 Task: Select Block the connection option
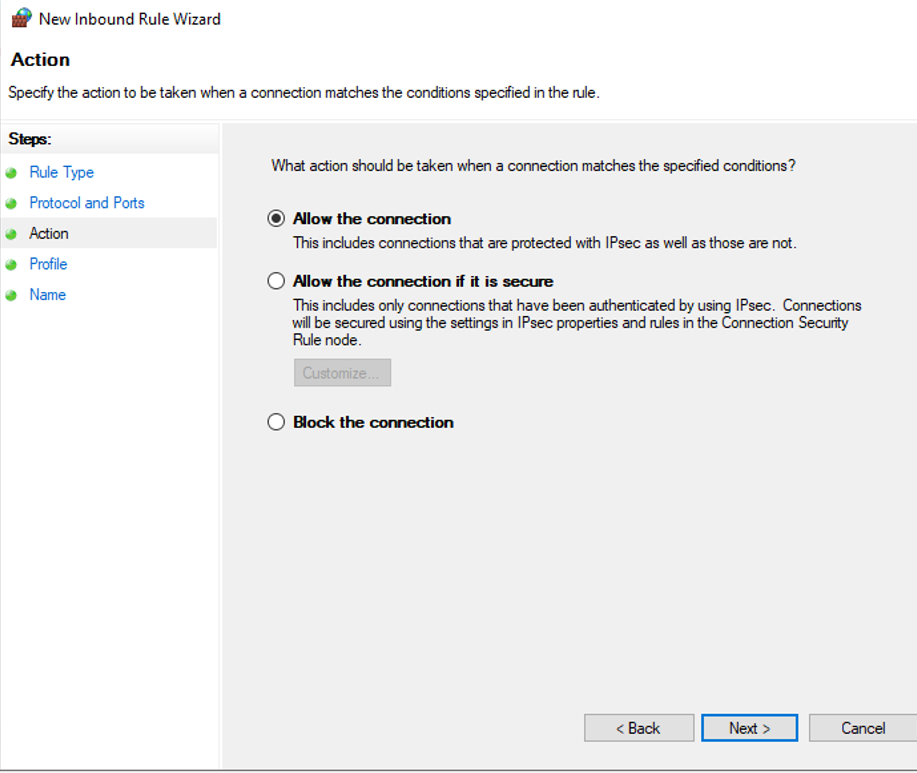click(x=276, y=422)
